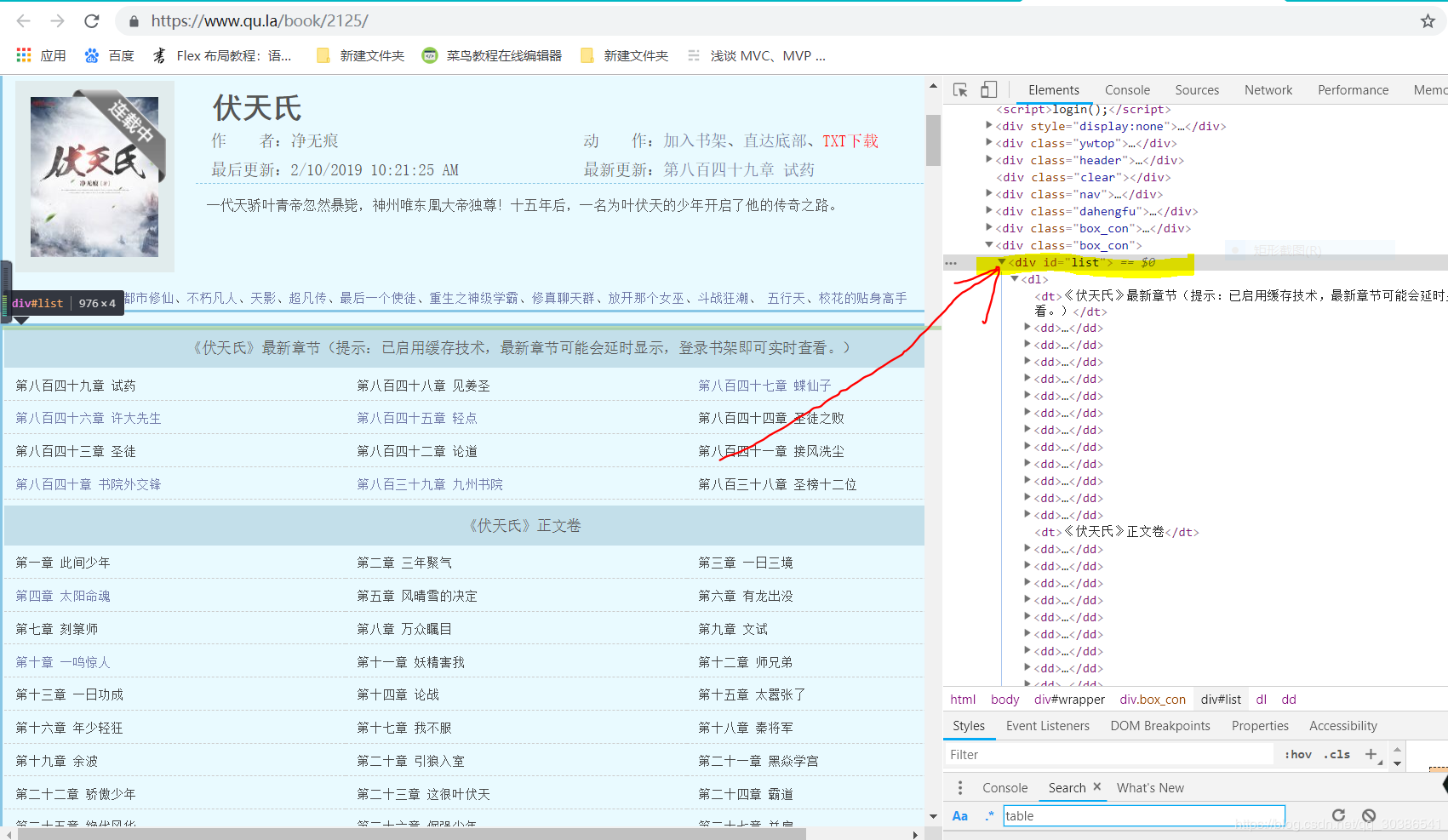Toggle the :hov element state panel
Image resolution: width=1448 pixels, height=840 pixels.
pyautogui.click(x=1297, y=754)
